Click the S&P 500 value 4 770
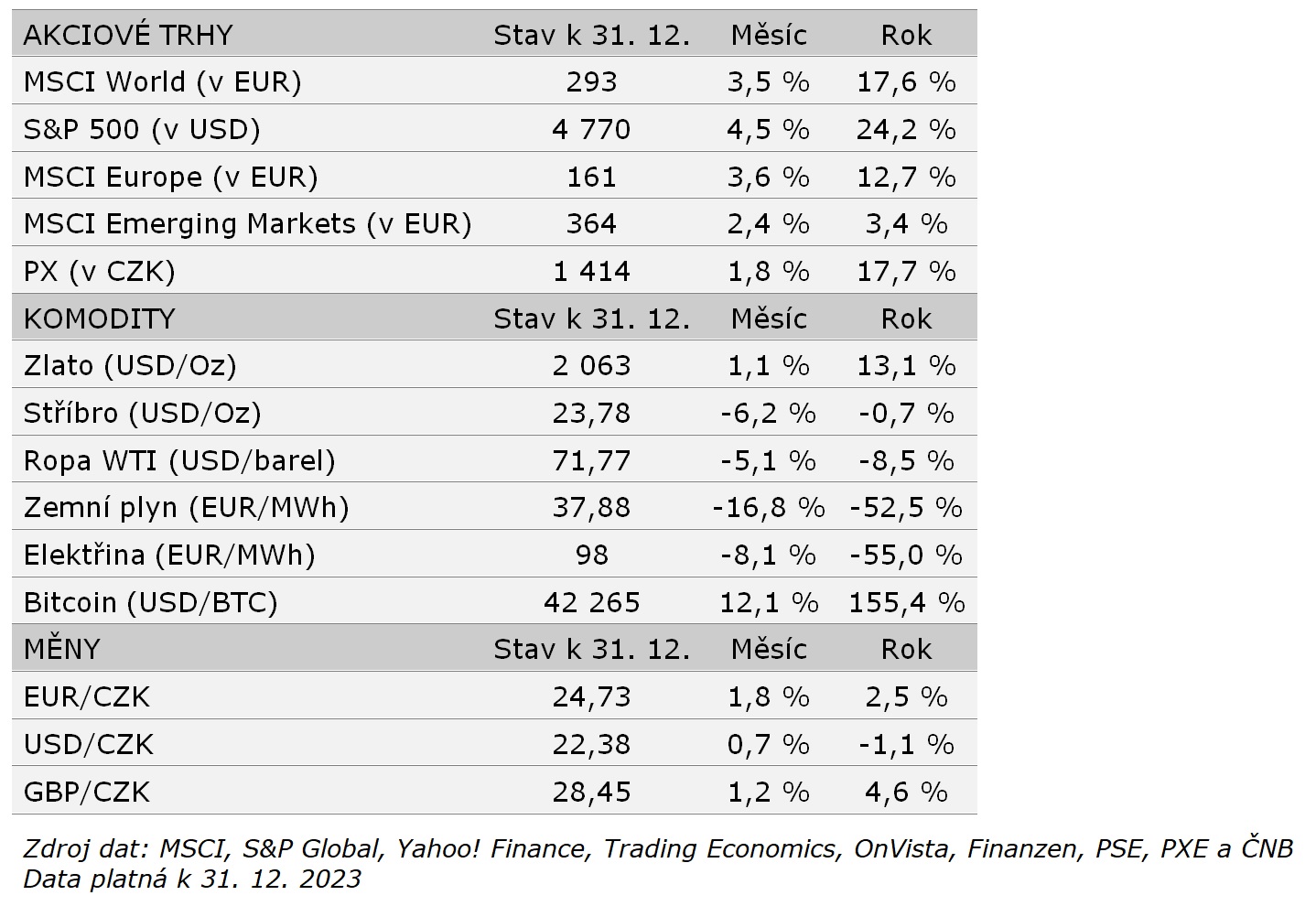Screen dimensions: 1316x906 click(591, 129)
